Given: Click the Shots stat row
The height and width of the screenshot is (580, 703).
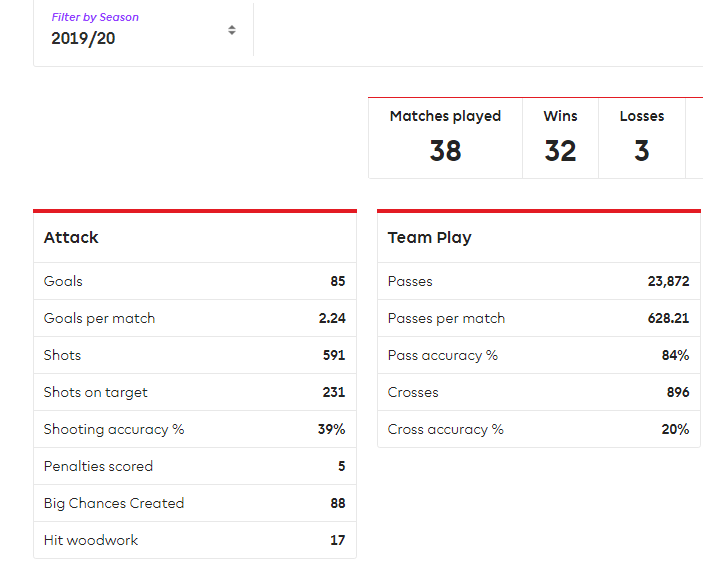Looking at the screenshot, I should point(194,356).
